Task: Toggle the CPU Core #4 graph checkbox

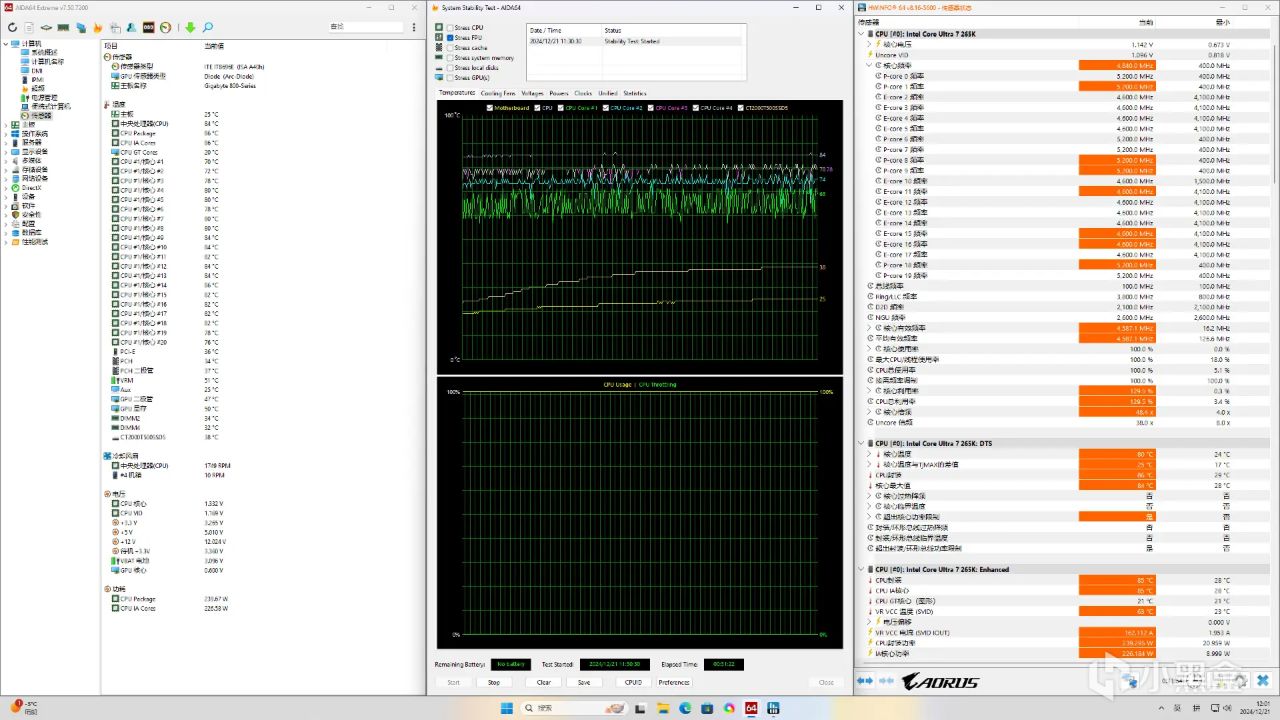Action: coord(695,107)
